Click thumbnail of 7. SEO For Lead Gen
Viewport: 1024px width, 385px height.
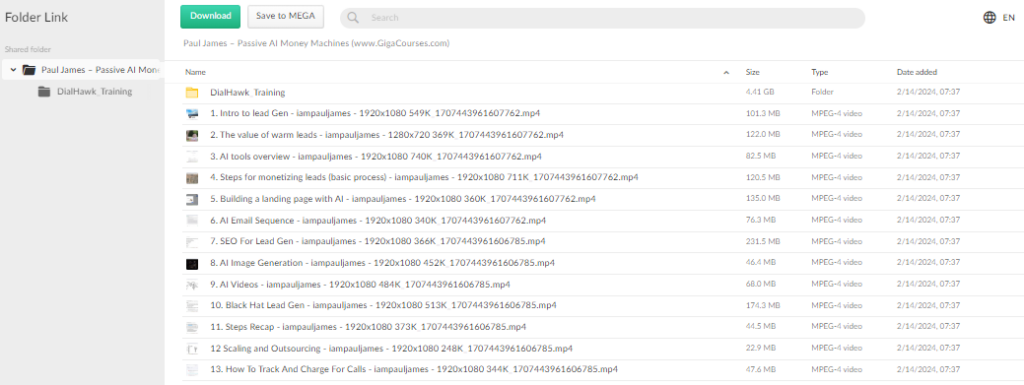pyautogui.click(x=191, y=242)
